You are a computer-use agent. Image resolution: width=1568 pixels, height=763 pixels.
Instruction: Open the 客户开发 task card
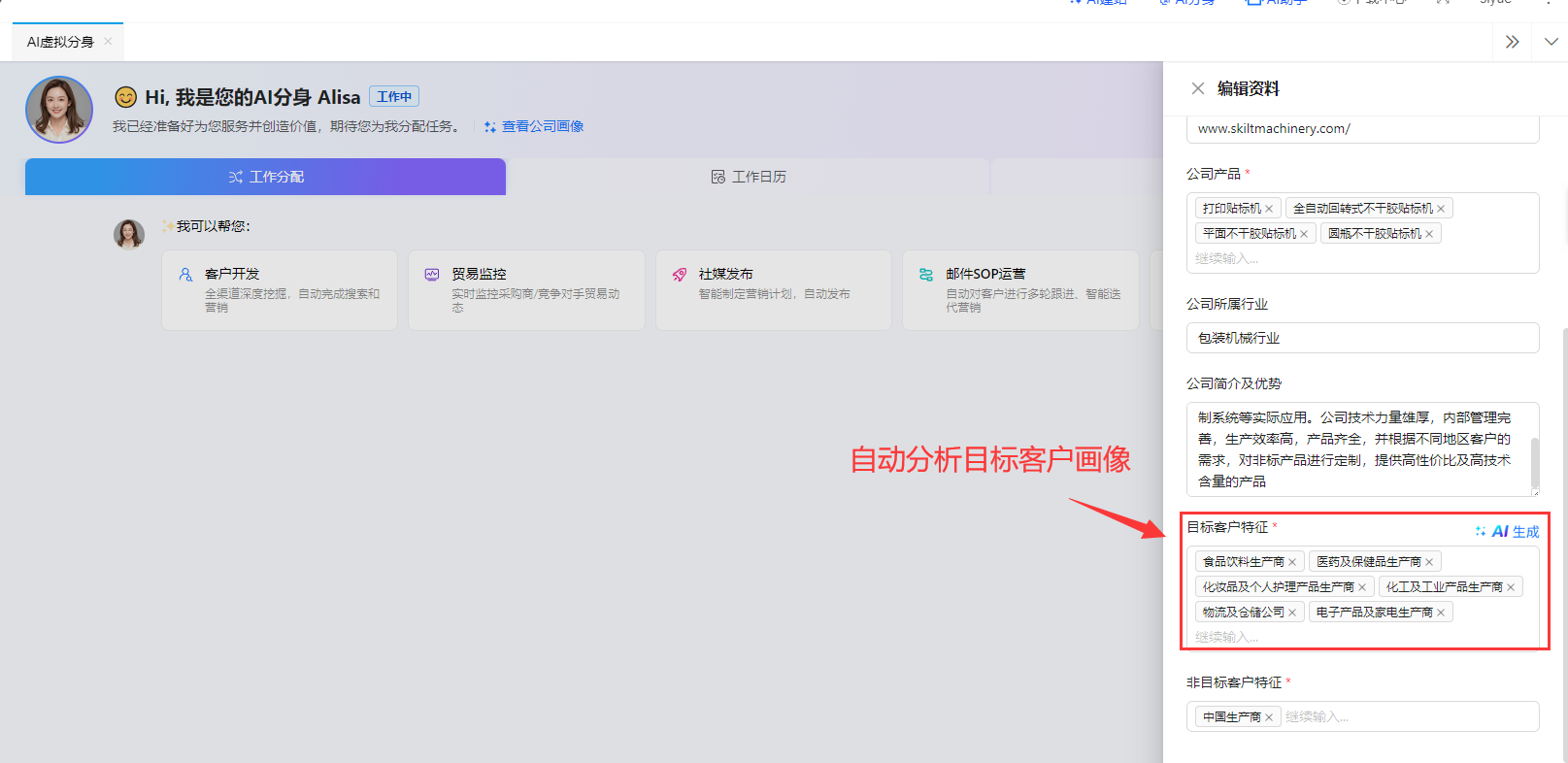tap(280, 289)
